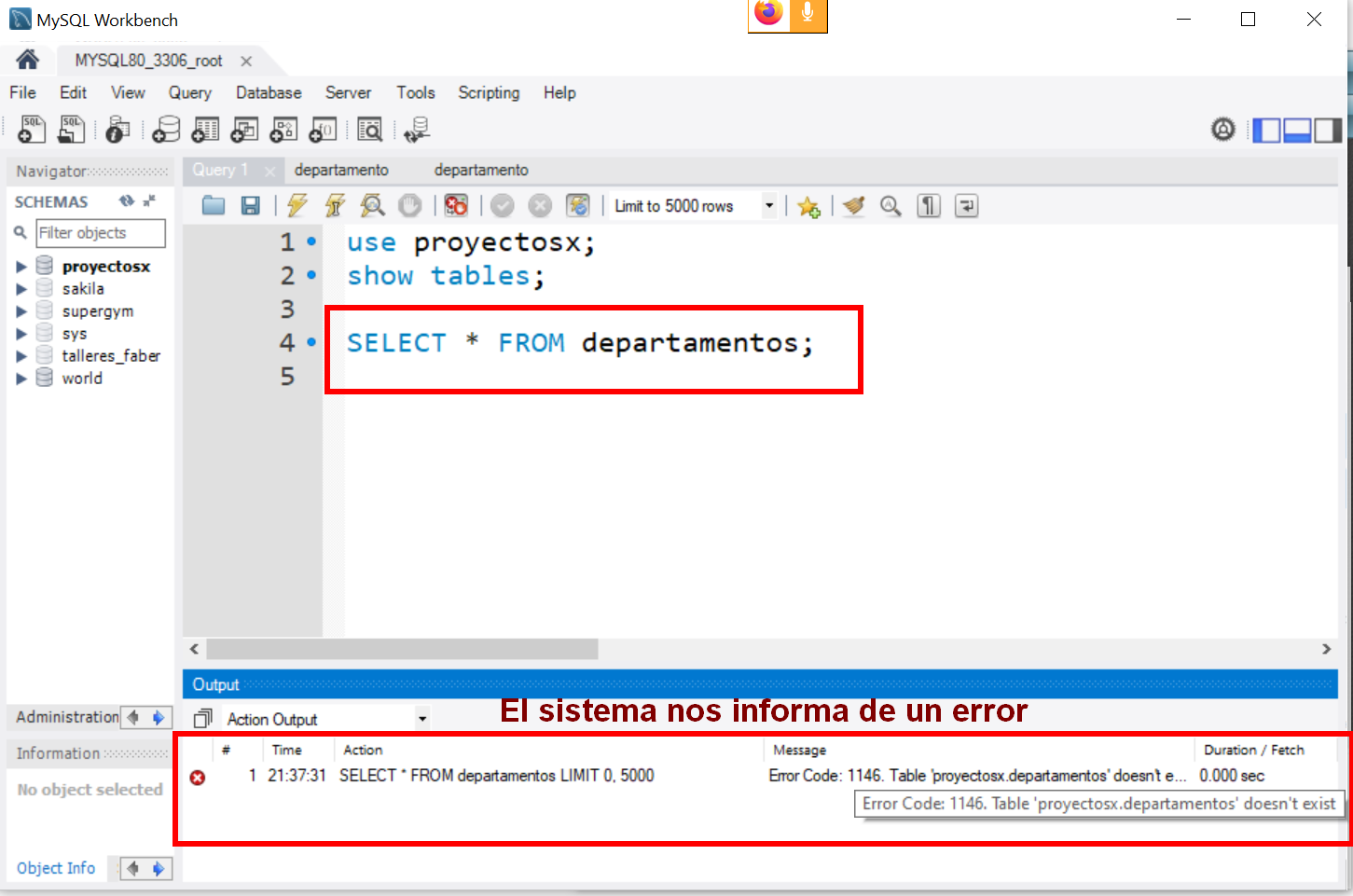This screenshot has height=896, width=1353.
Task: Switch to the Administration tab
Action: (x=67, y=717)
